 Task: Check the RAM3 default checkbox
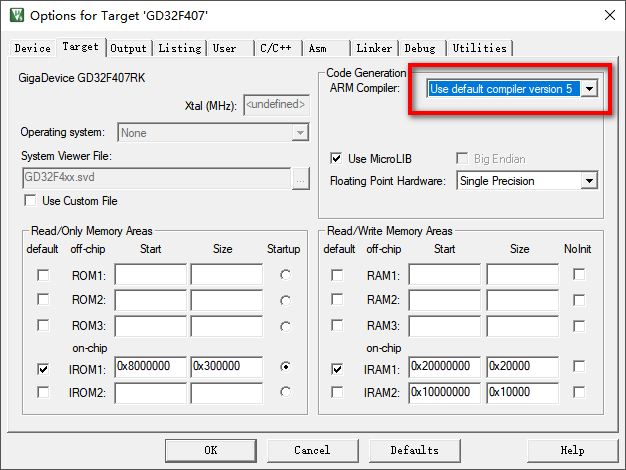(x=337, y=325)
